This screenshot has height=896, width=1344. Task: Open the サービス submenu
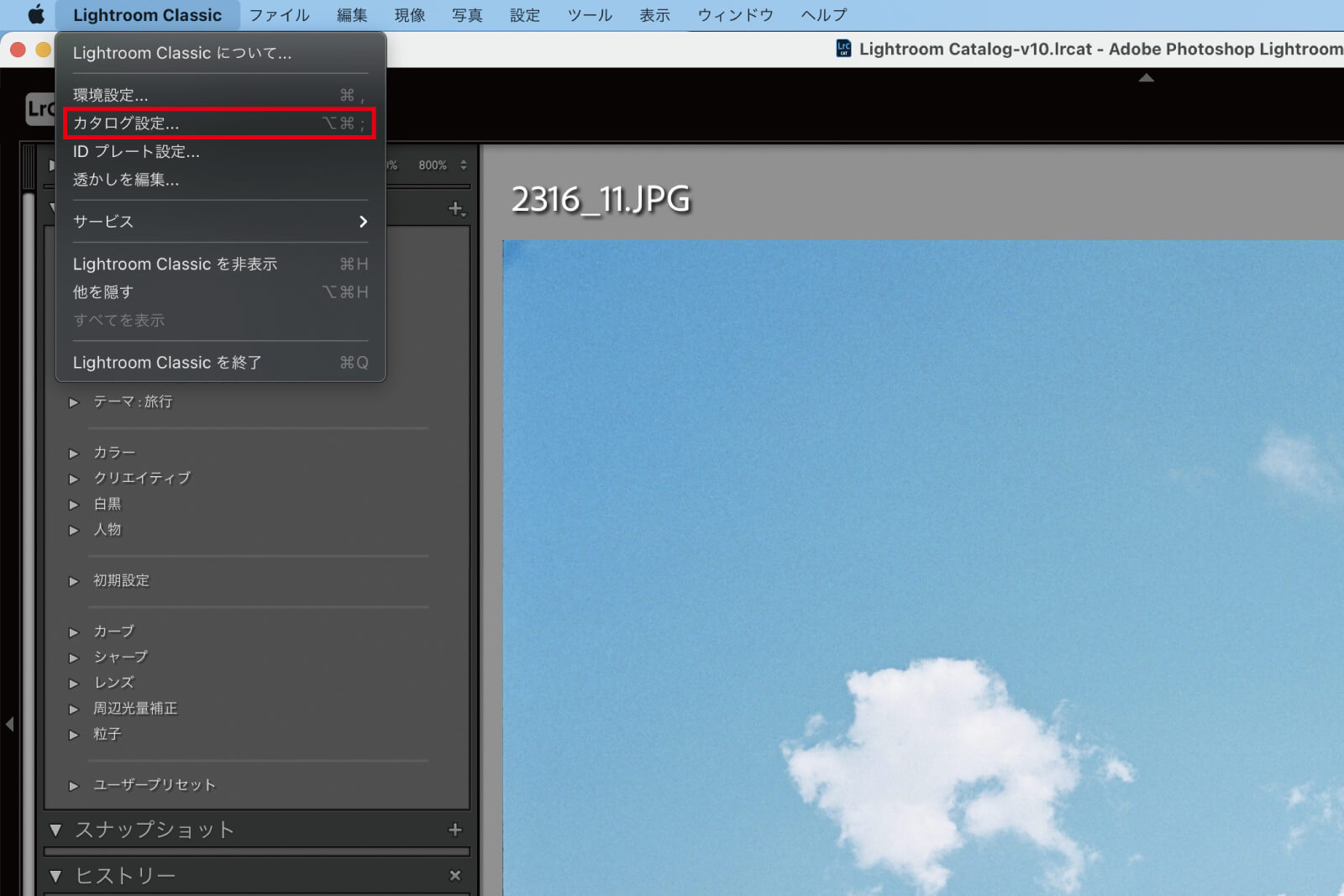pyautogui.click(x=220, y=222)
